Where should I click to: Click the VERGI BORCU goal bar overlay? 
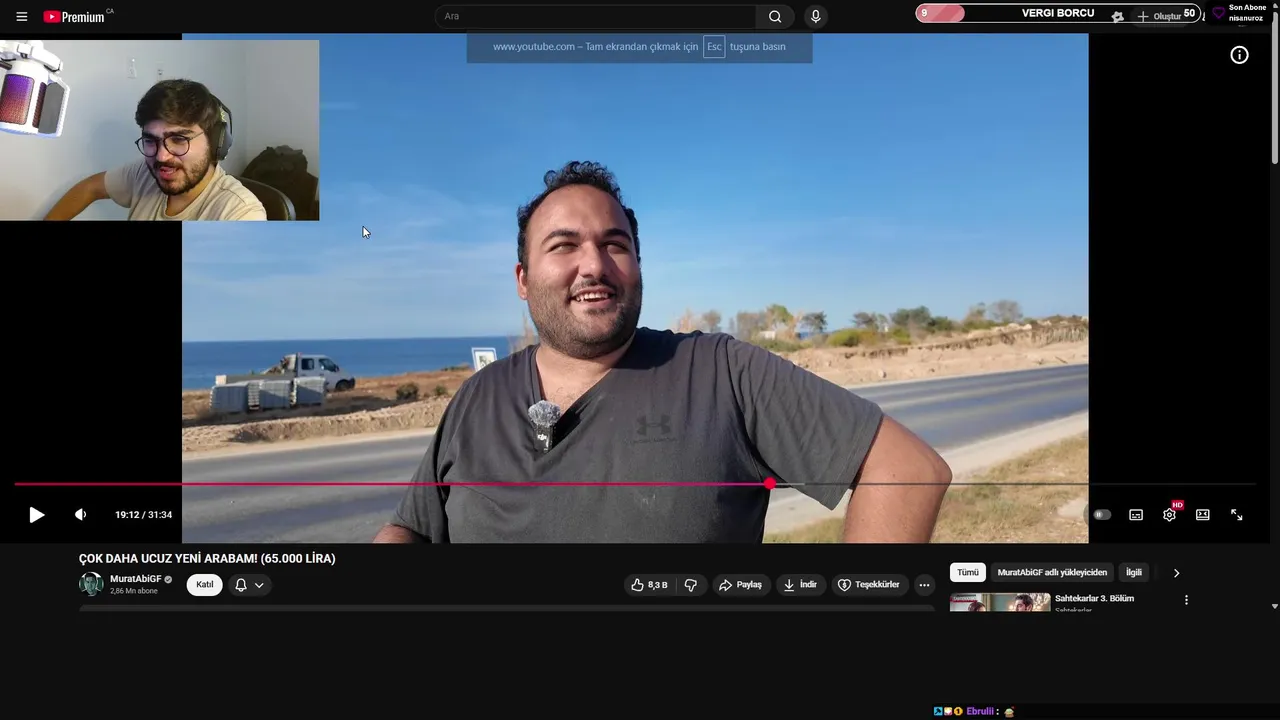1057,14
